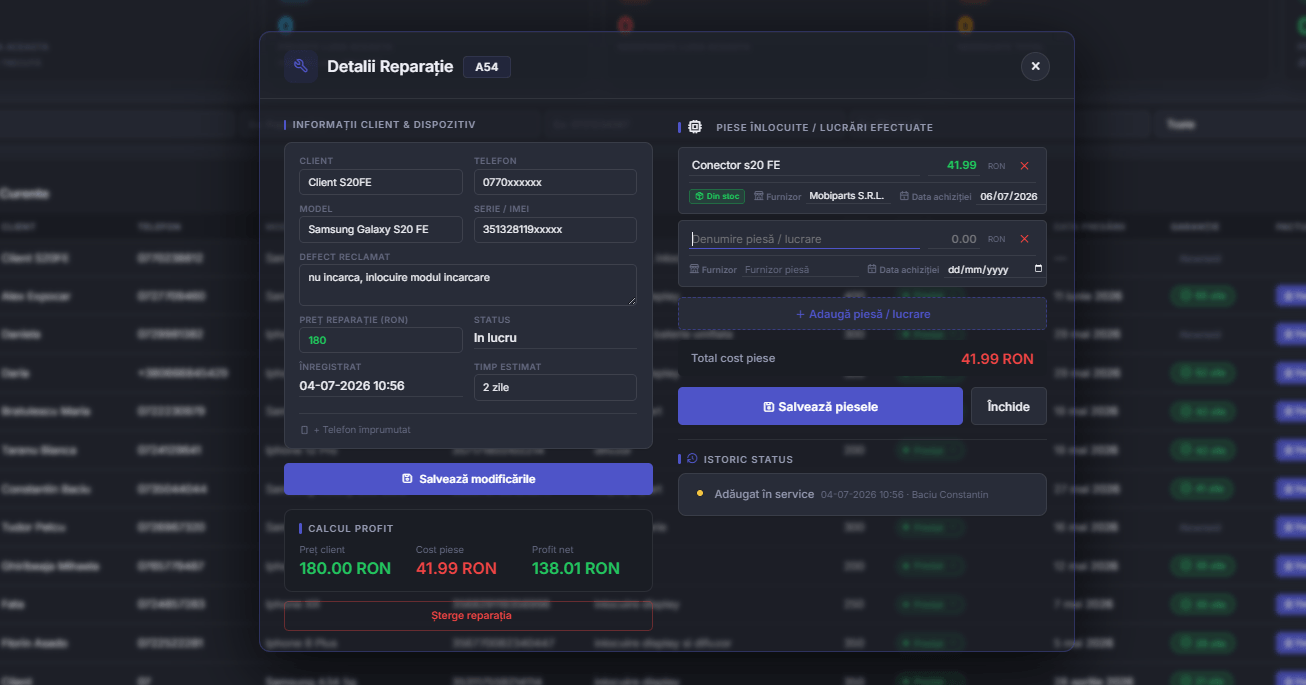Remove the Conector s20 FE part row
1306x685 pixels.
1024,166
